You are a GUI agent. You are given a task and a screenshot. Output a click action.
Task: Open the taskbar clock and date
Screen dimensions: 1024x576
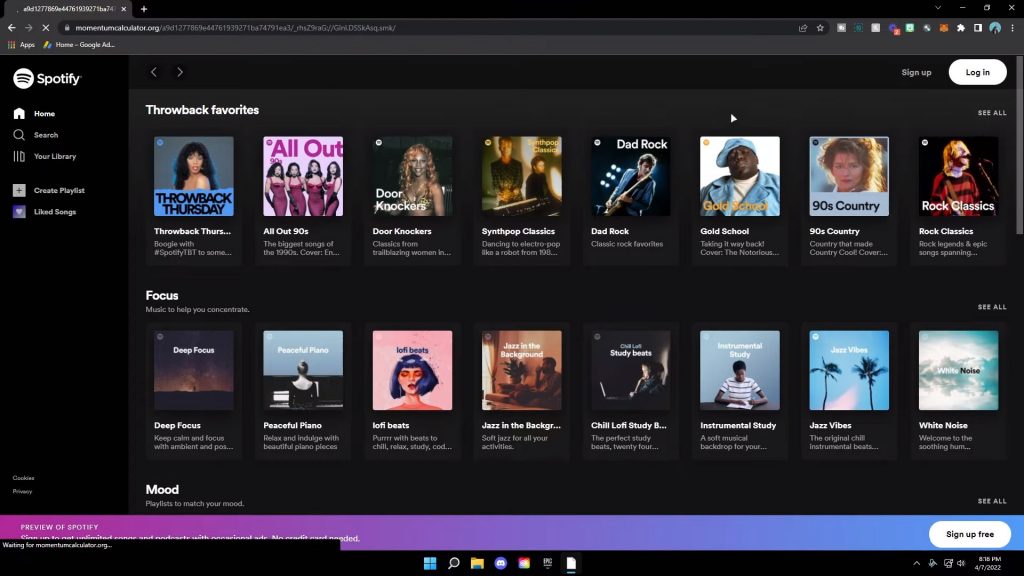[988, 564]
